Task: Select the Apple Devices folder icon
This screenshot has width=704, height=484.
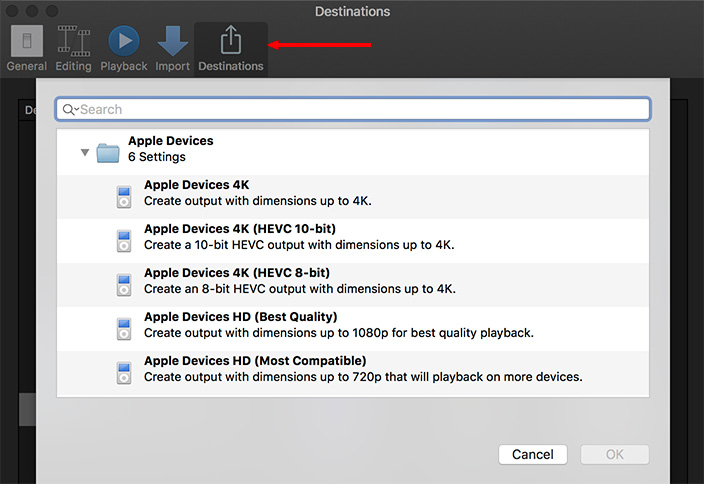Action: (x=108, y=153)
